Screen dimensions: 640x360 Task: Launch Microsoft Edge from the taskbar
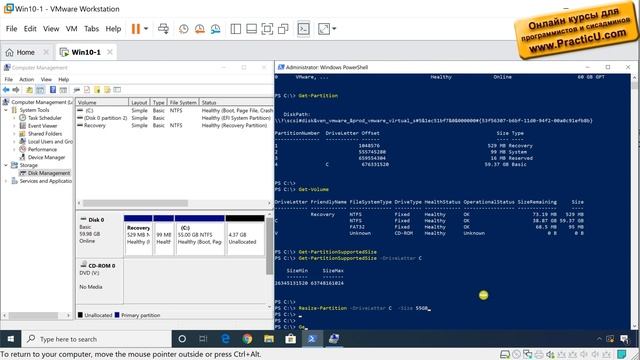225,339
